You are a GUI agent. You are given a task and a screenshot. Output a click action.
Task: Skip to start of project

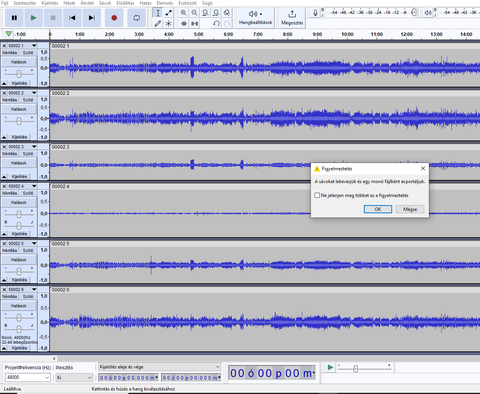72,18
